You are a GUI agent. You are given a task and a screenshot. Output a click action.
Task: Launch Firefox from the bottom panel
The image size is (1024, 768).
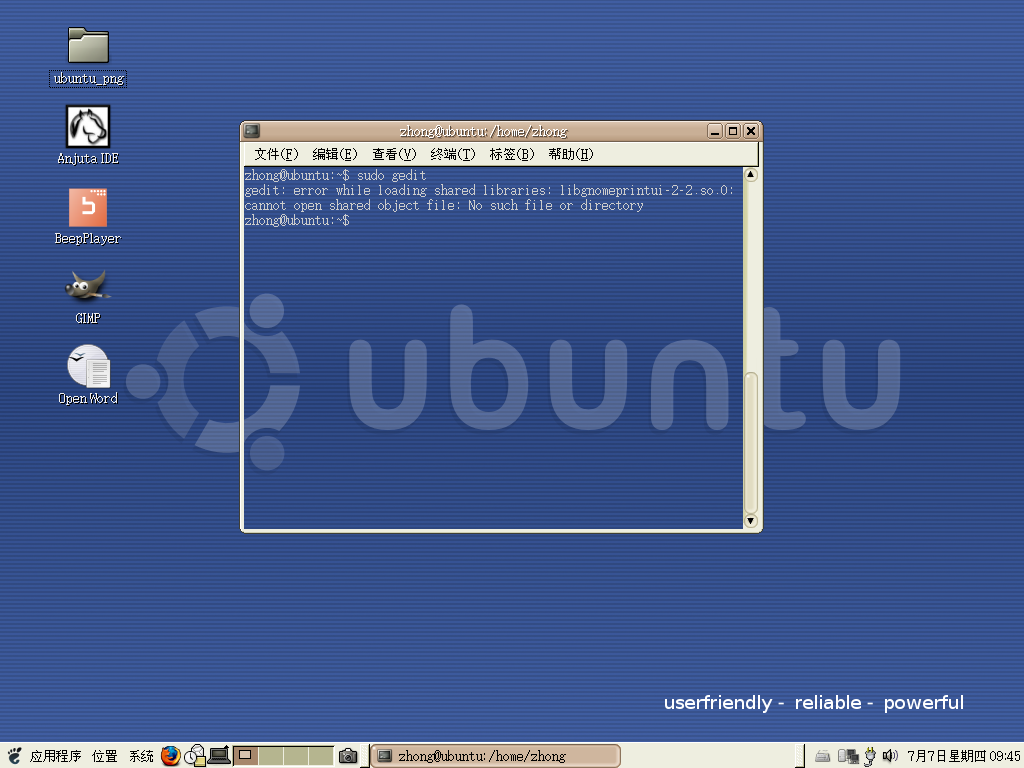[170, 756]
